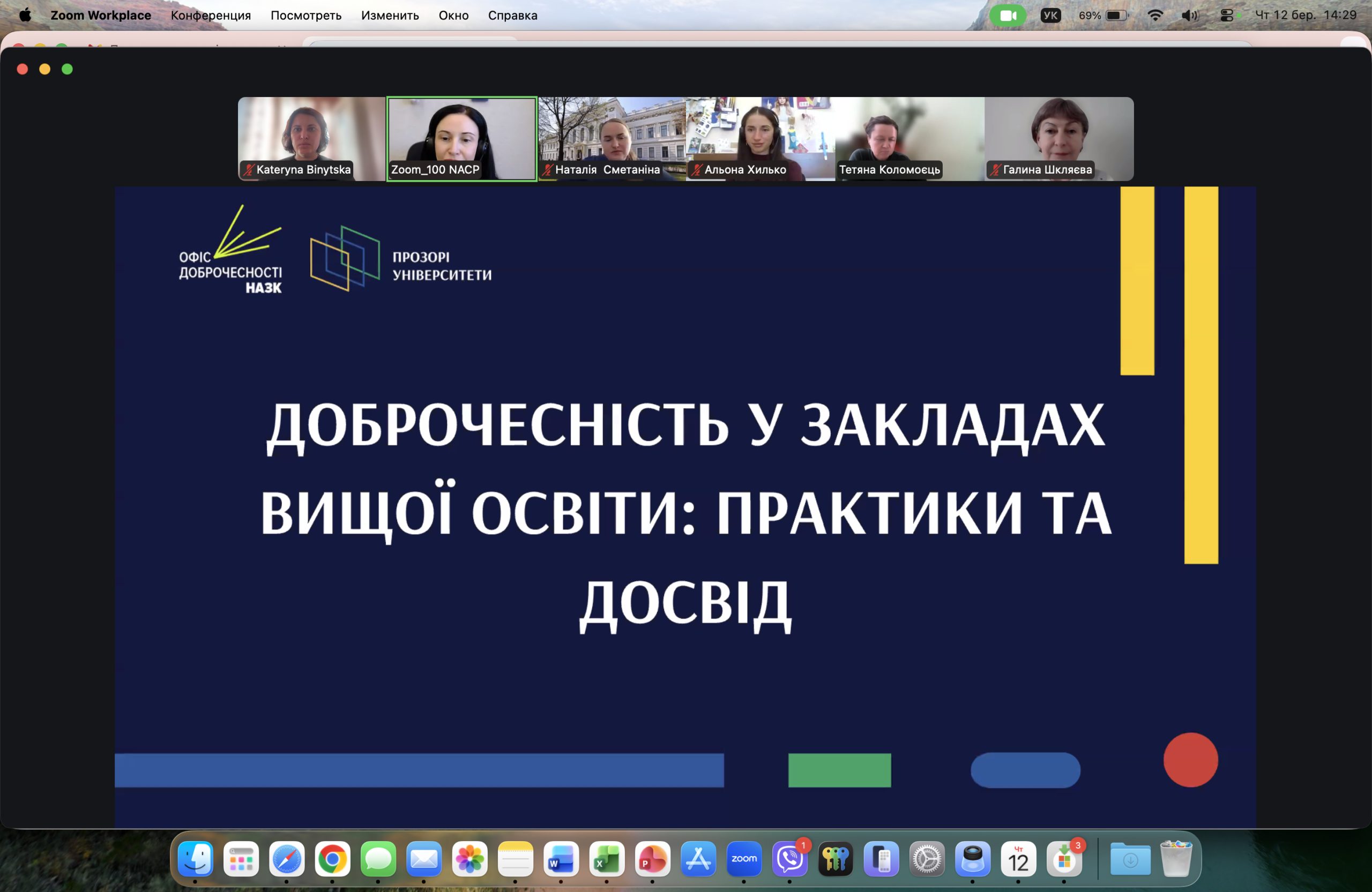Open the Control Center toggle icon
1372x892 pixels.
1227,16
